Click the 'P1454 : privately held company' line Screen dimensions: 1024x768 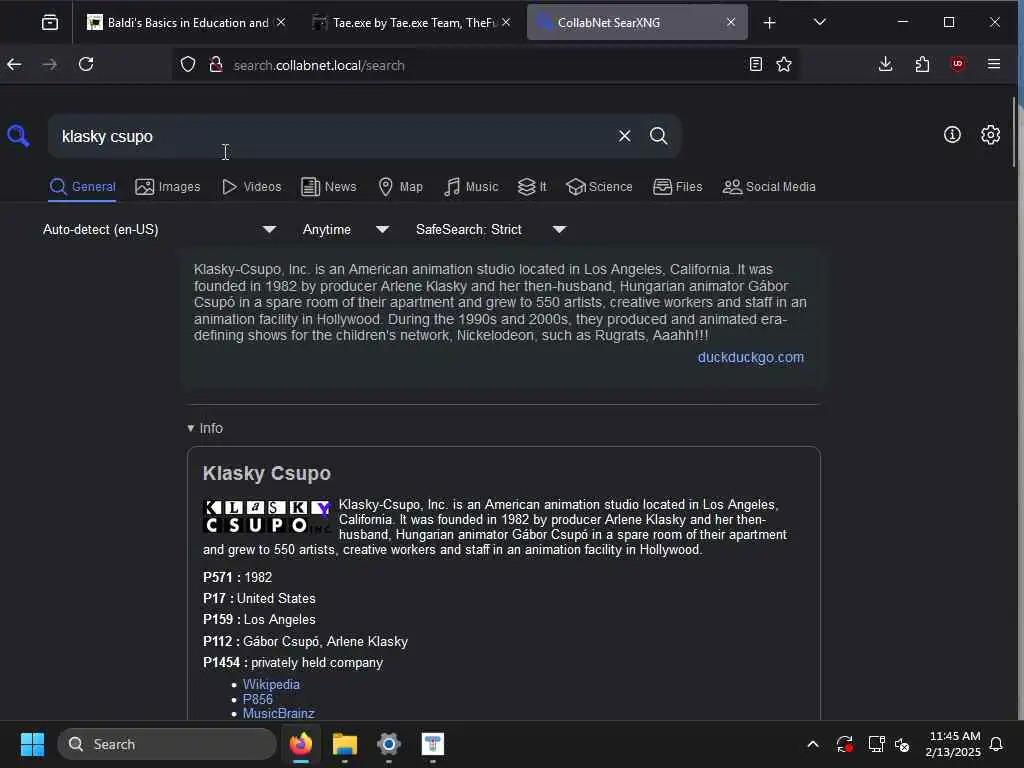[x=293, y=662]
